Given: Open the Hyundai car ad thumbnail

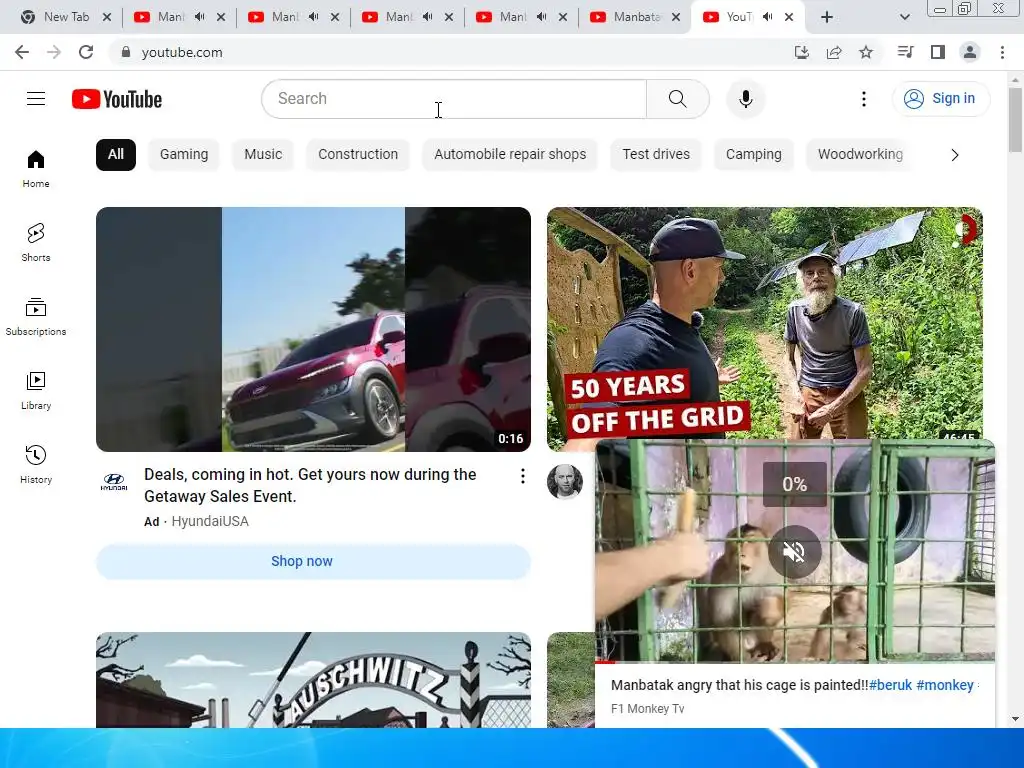Looking at the screenshot, I should (313, 329).
